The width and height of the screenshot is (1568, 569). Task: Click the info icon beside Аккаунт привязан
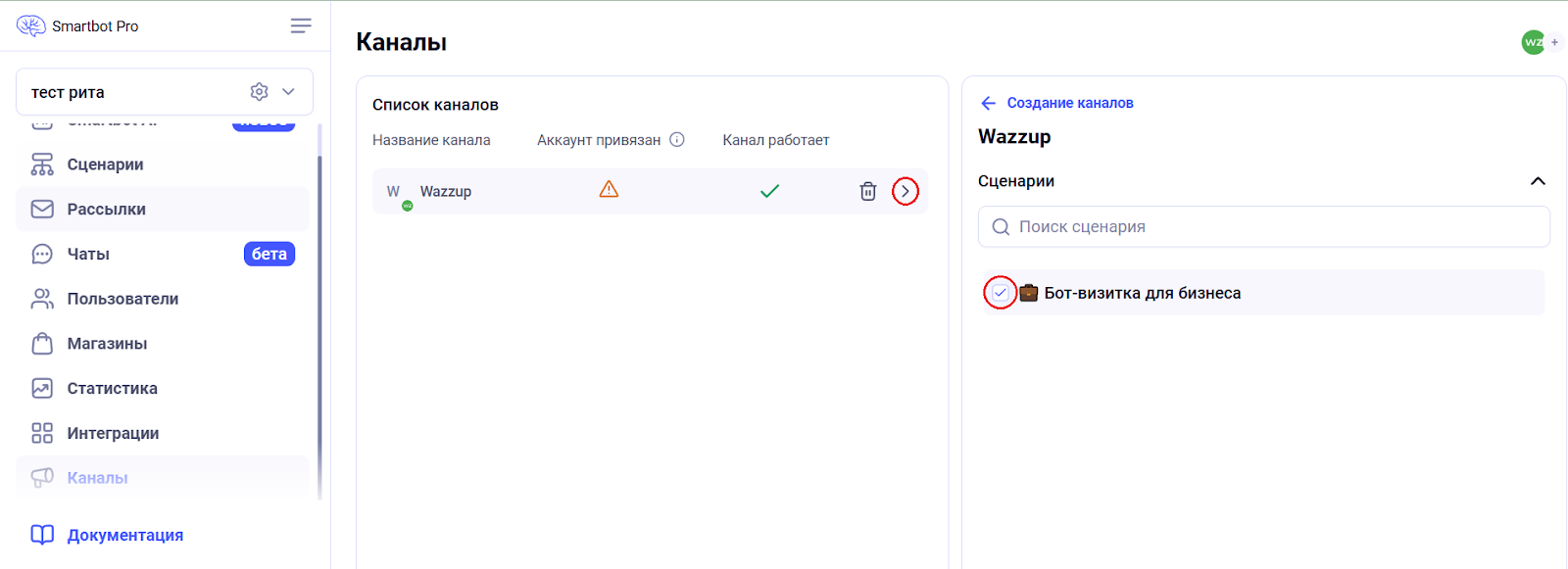(x=677, y=140)
